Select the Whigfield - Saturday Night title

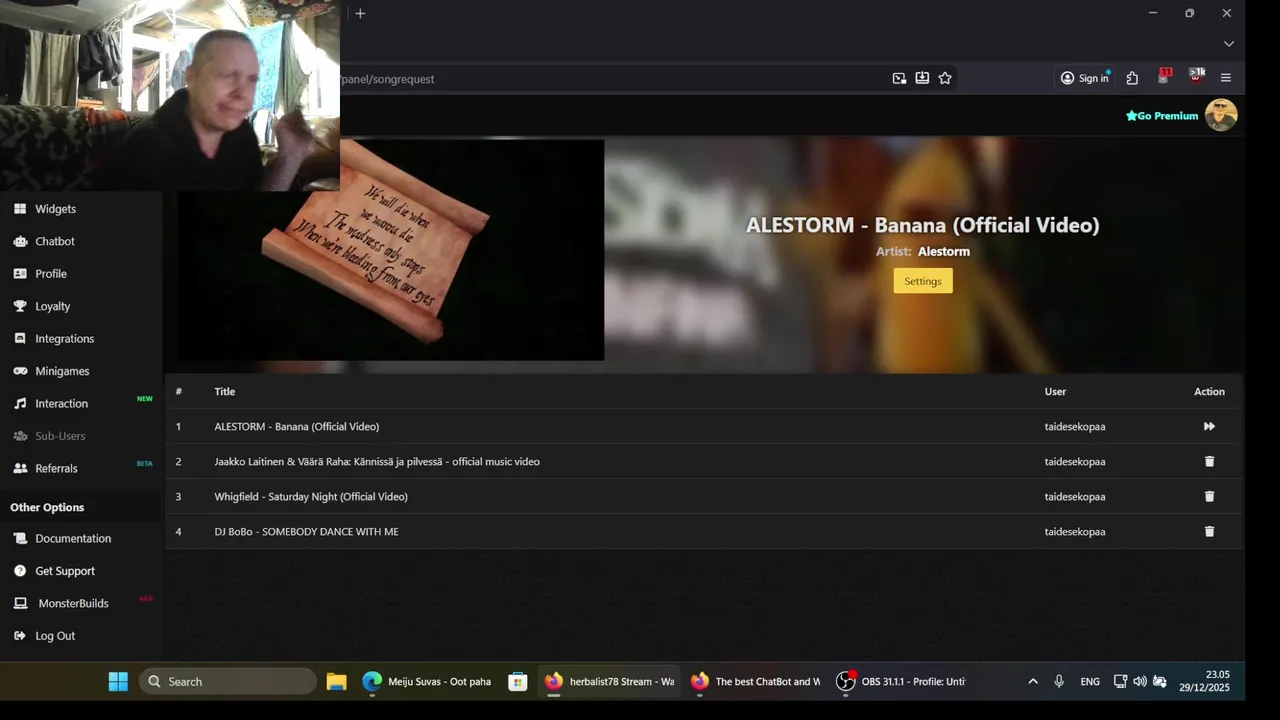(x=311, y=496)
